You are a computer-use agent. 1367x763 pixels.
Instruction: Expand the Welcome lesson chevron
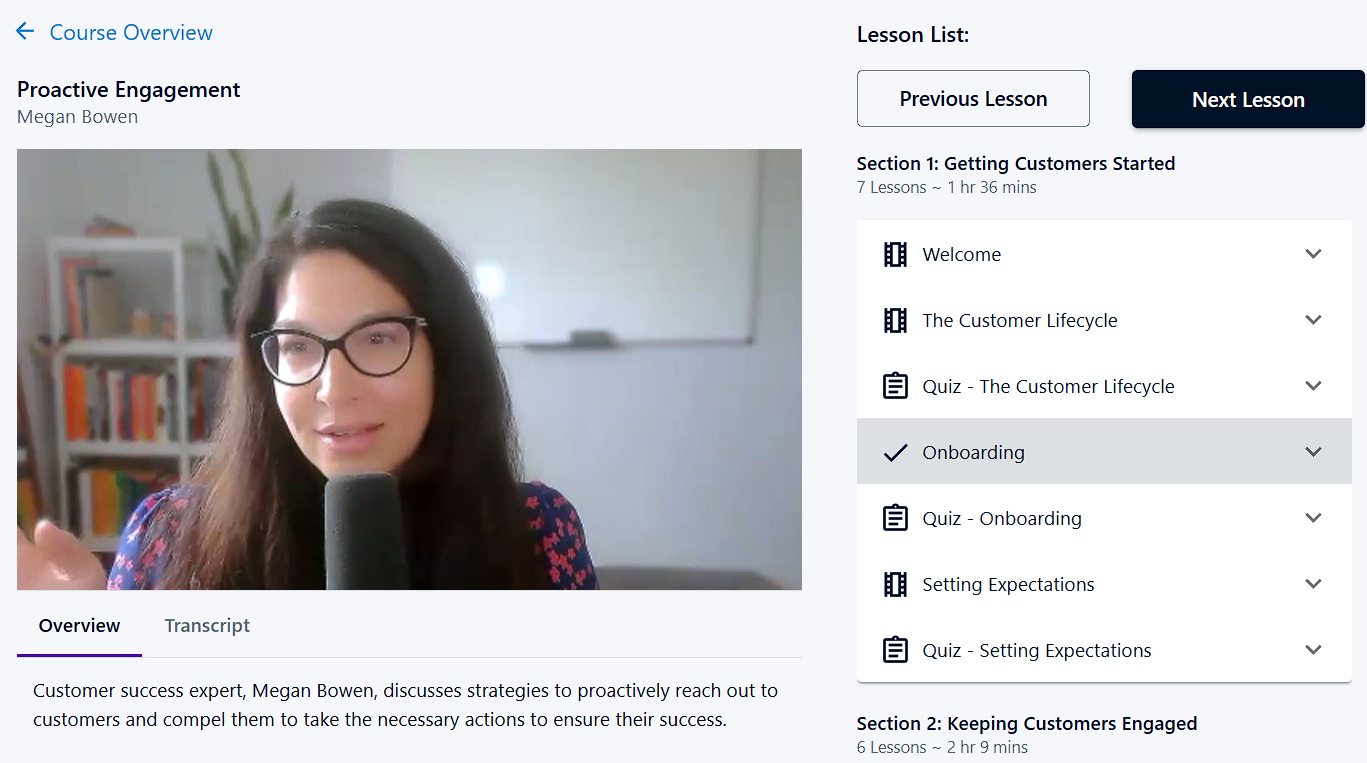(x=1313, y=254)
